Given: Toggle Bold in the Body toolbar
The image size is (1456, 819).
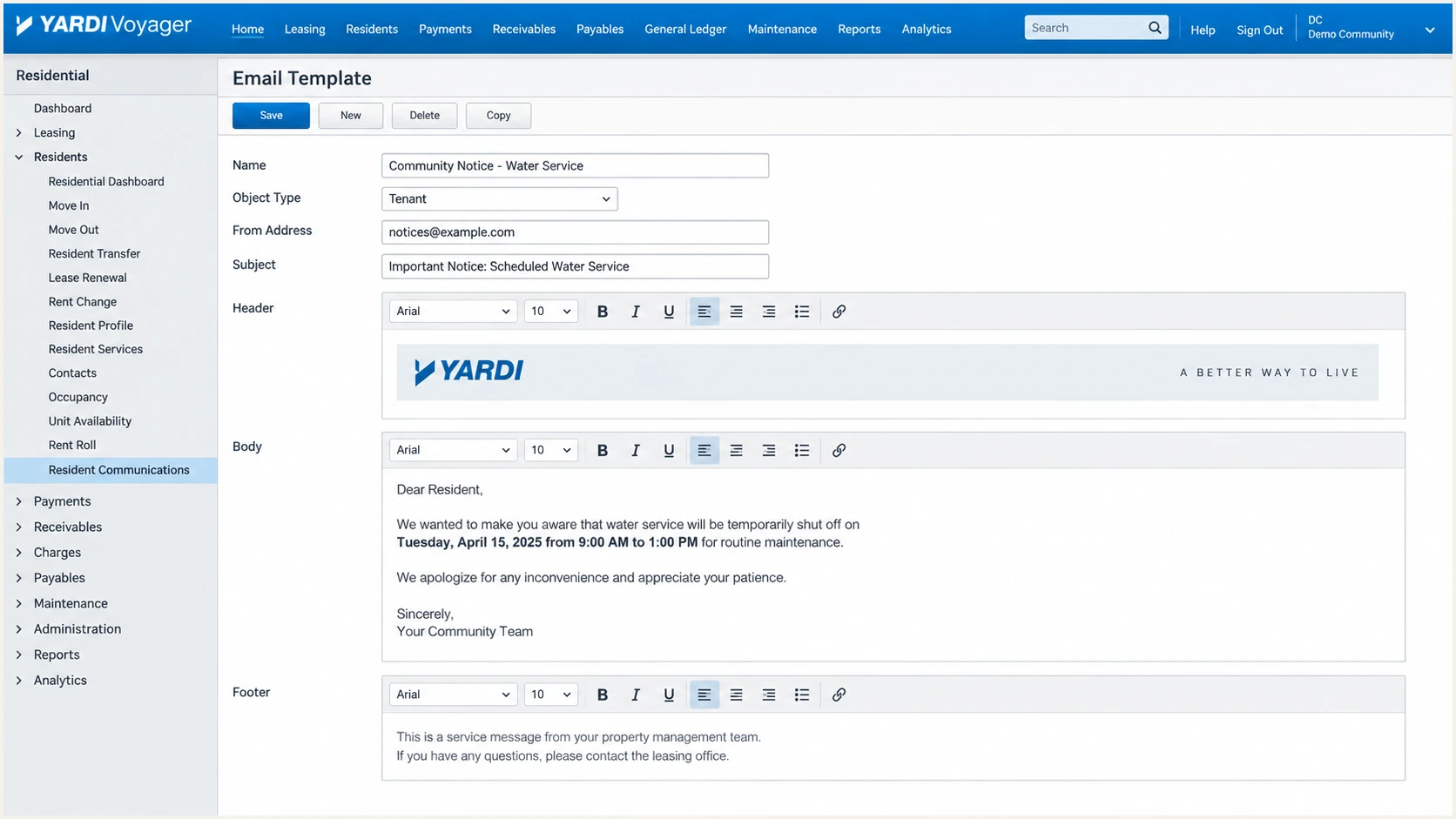Looking at the screenshot, I should pos(603,450).
